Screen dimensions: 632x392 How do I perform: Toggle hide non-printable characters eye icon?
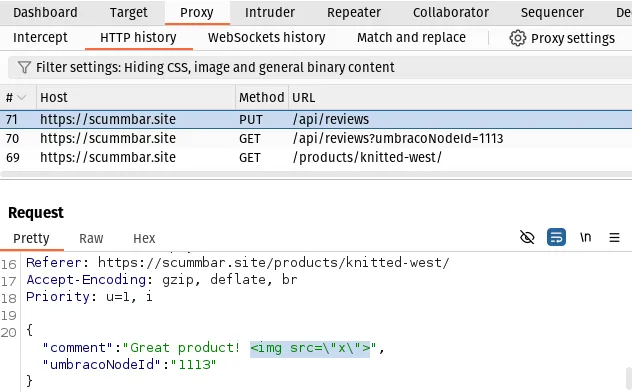coord(527,237)
